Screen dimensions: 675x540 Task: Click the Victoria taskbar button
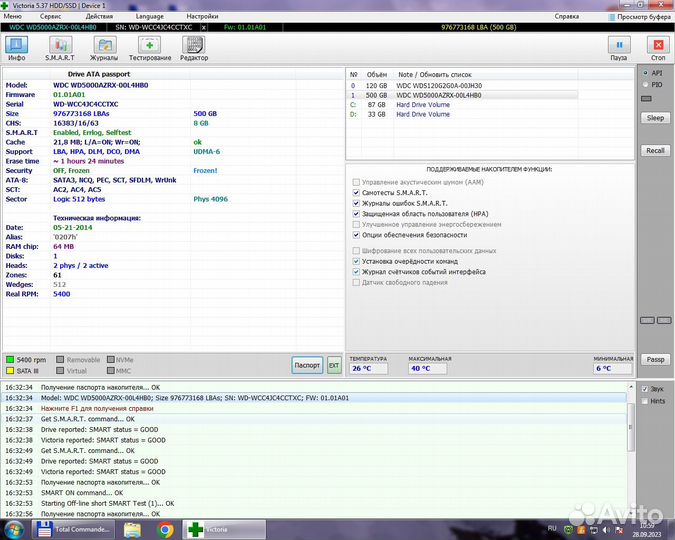pos(224,529)
